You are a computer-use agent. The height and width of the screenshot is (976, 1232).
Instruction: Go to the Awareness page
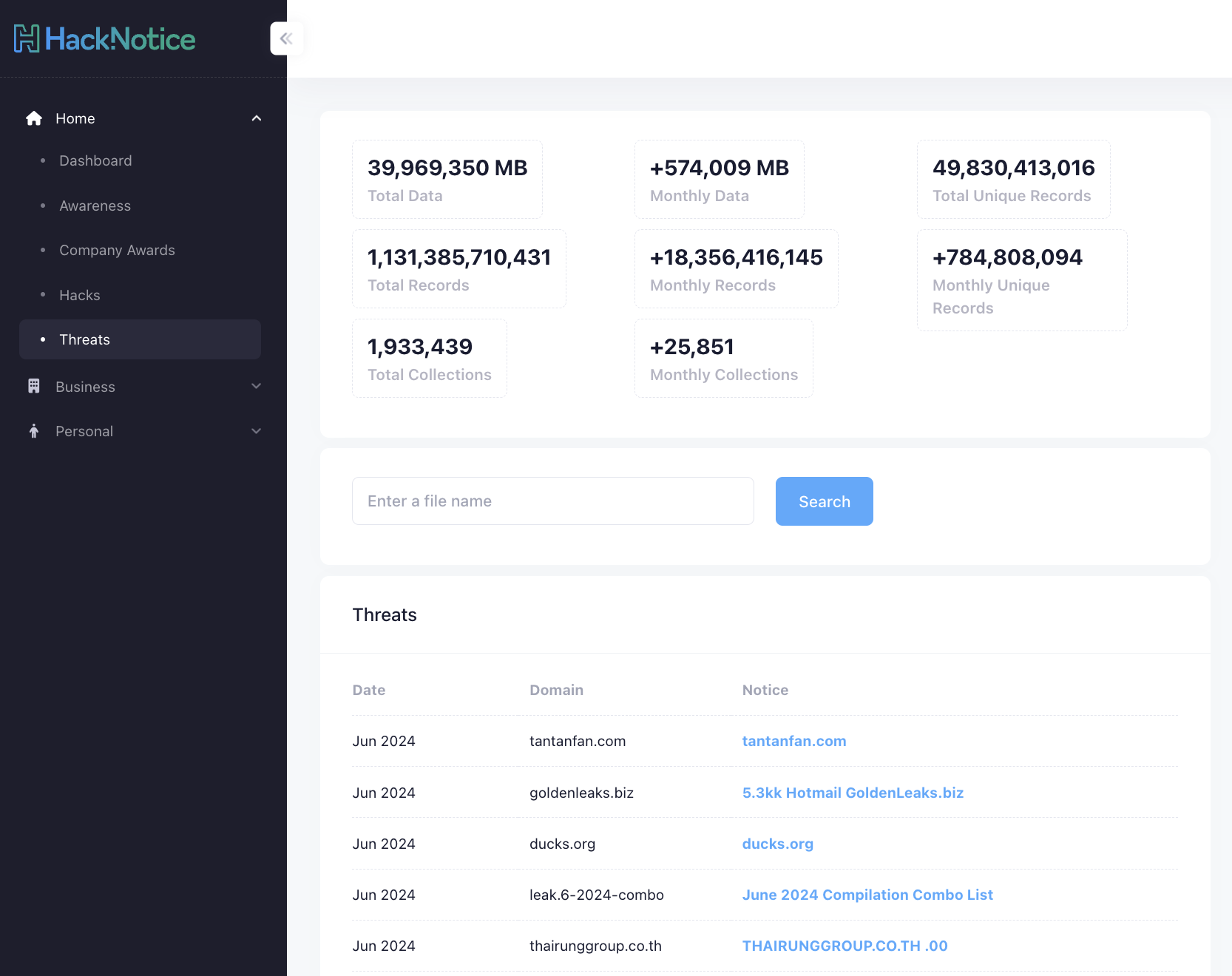[95, 206]
